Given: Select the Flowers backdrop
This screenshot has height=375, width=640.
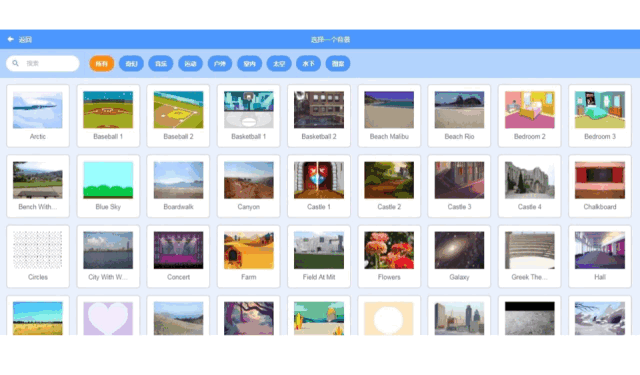Looking at the screenshot, I should tap(389, 256).
